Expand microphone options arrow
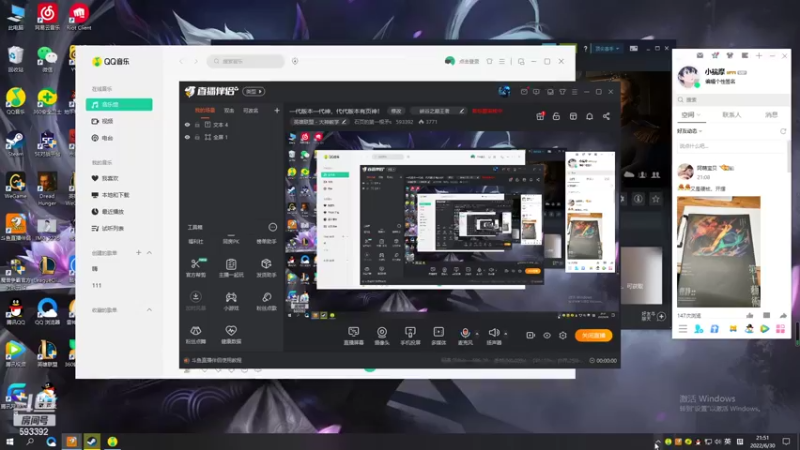 click(x=477, y=334)
